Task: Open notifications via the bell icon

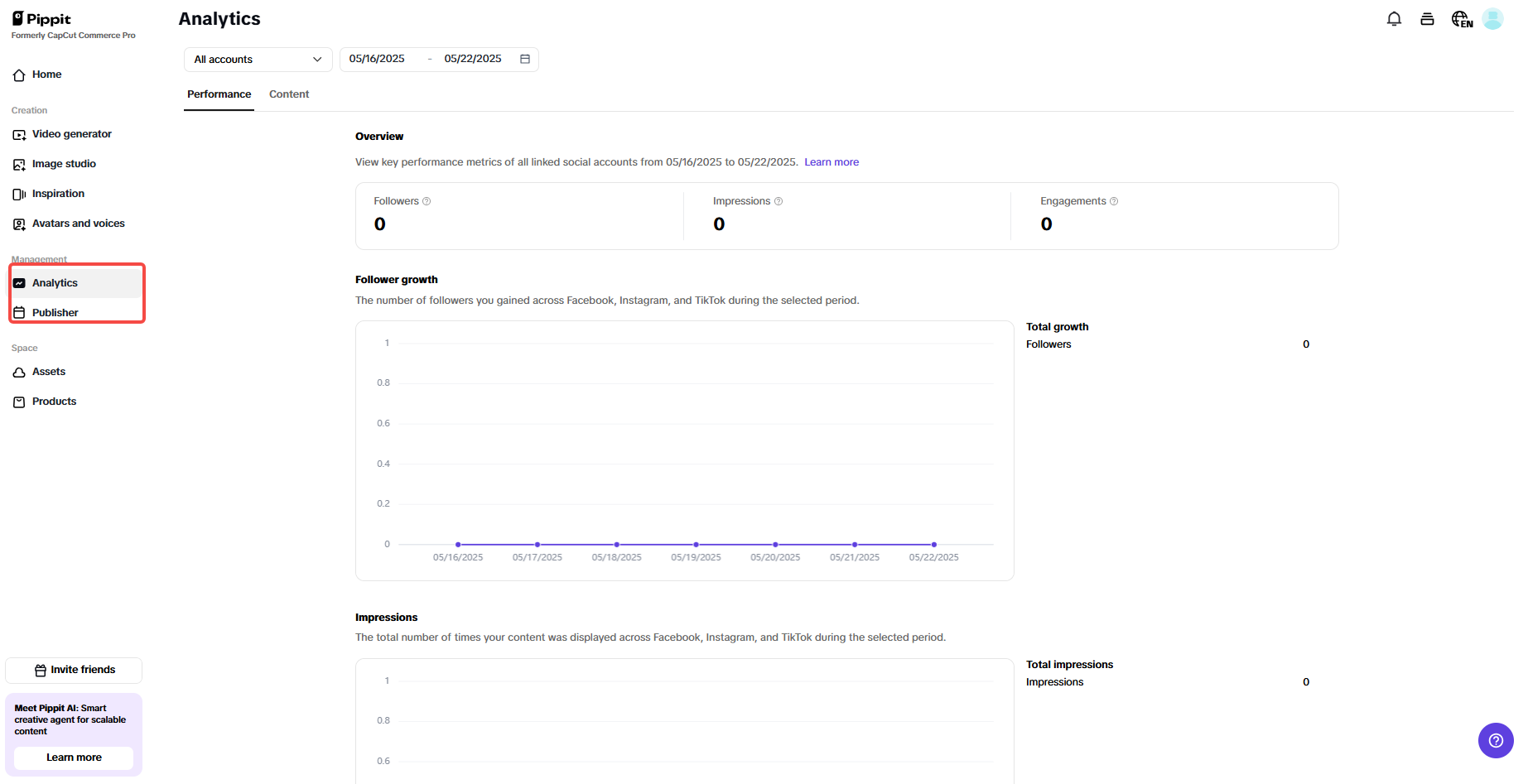Action: coord(1394,18)
